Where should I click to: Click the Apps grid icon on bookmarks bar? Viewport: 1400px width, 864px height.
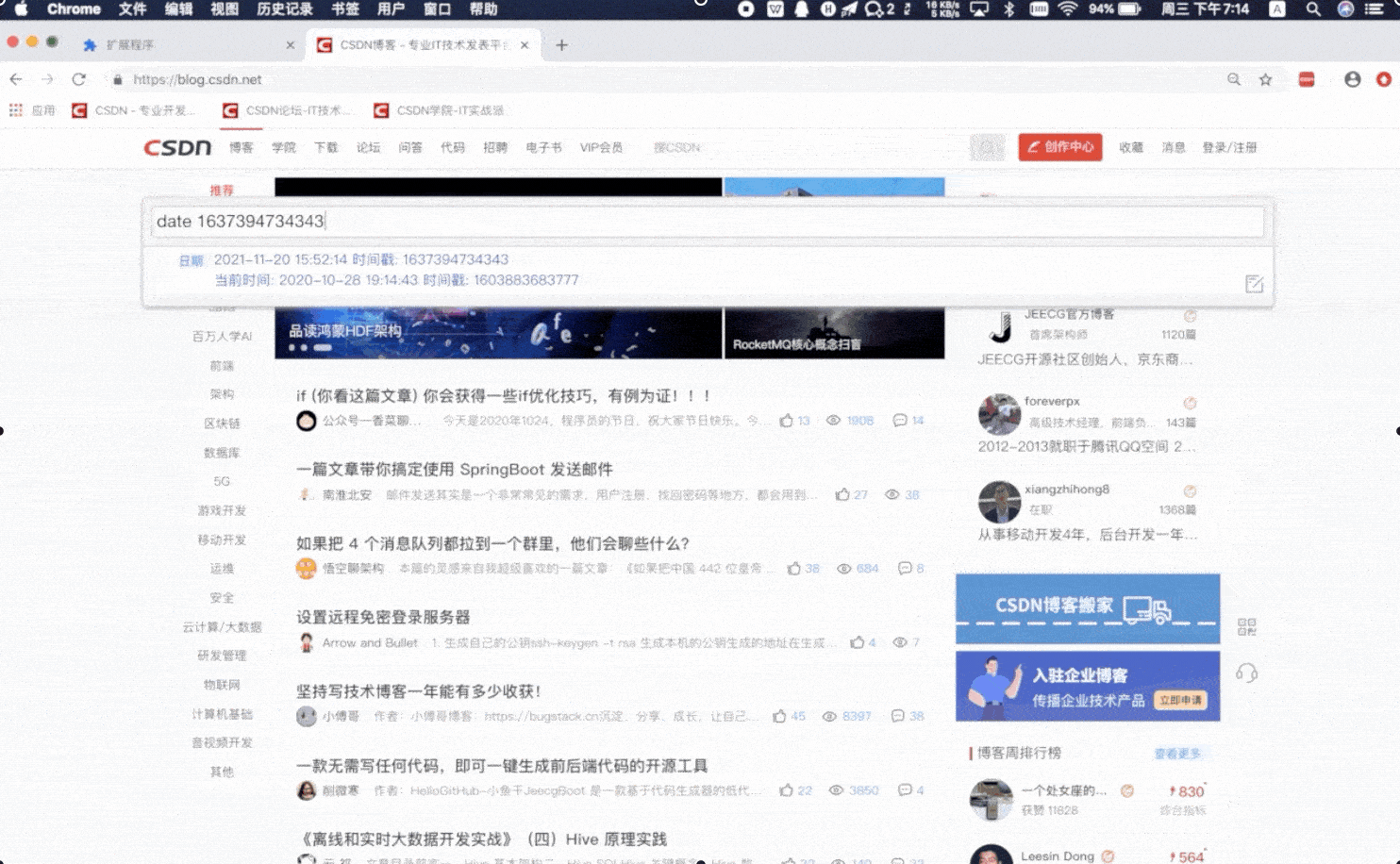[15, 110]
